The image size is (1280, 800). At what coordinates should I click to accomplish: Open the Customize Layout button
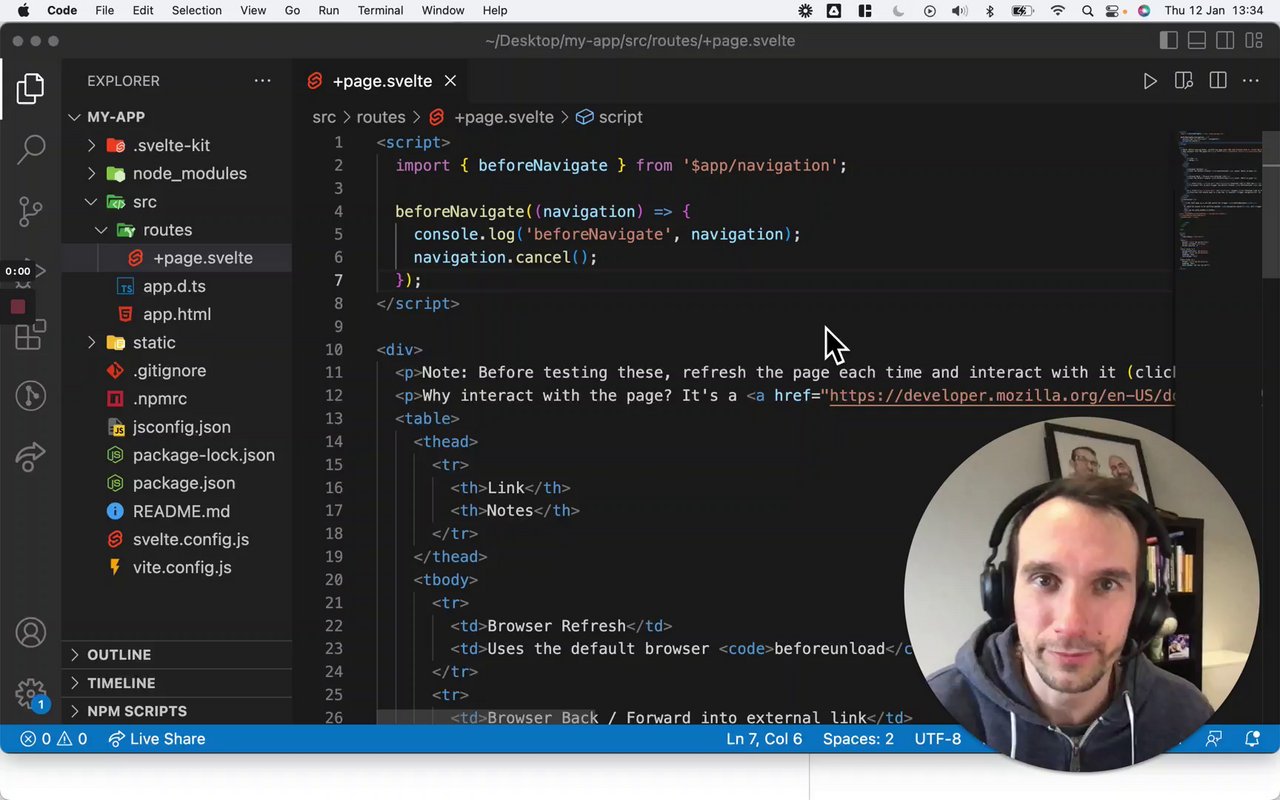(x=1253, y=41)
